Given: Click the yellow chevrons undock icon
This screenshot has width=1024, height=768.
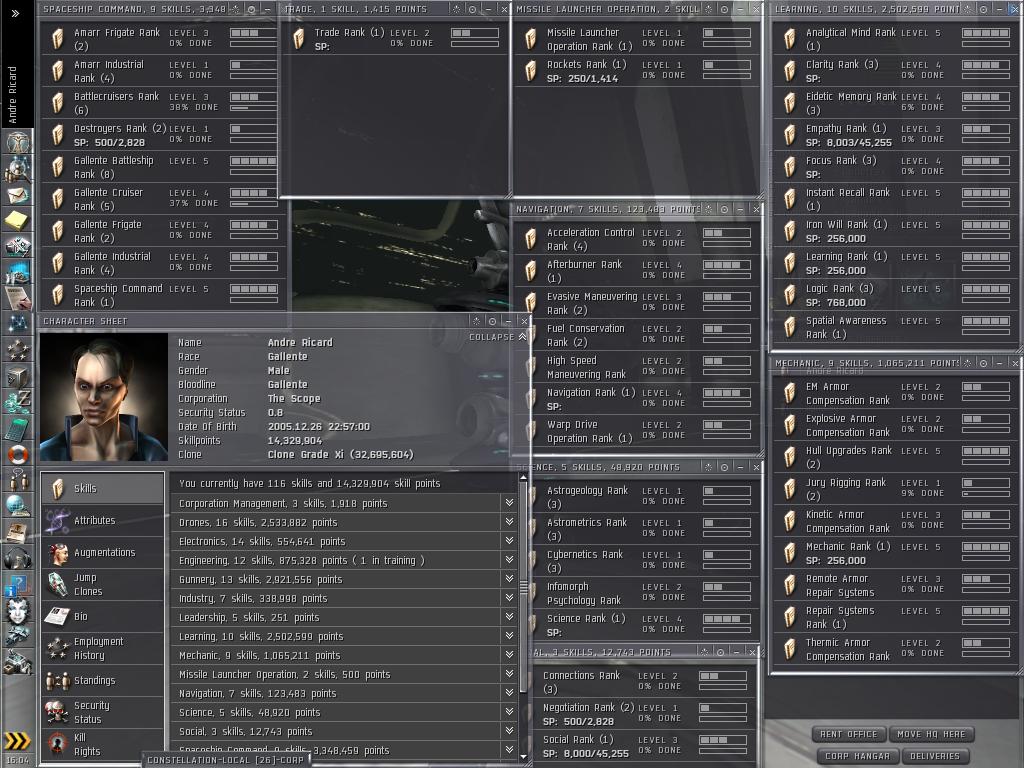Looking at the screenshot, I should (x=17, y=740).
